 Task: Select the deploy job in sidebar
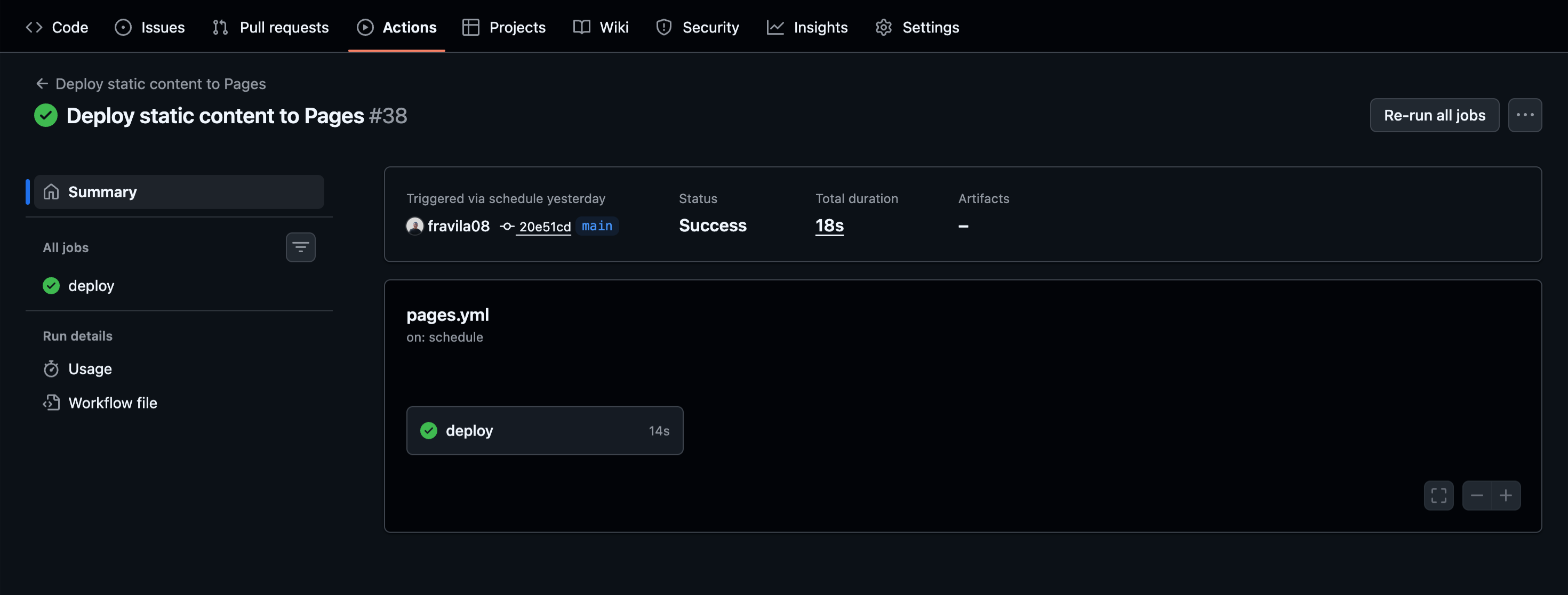91,286
